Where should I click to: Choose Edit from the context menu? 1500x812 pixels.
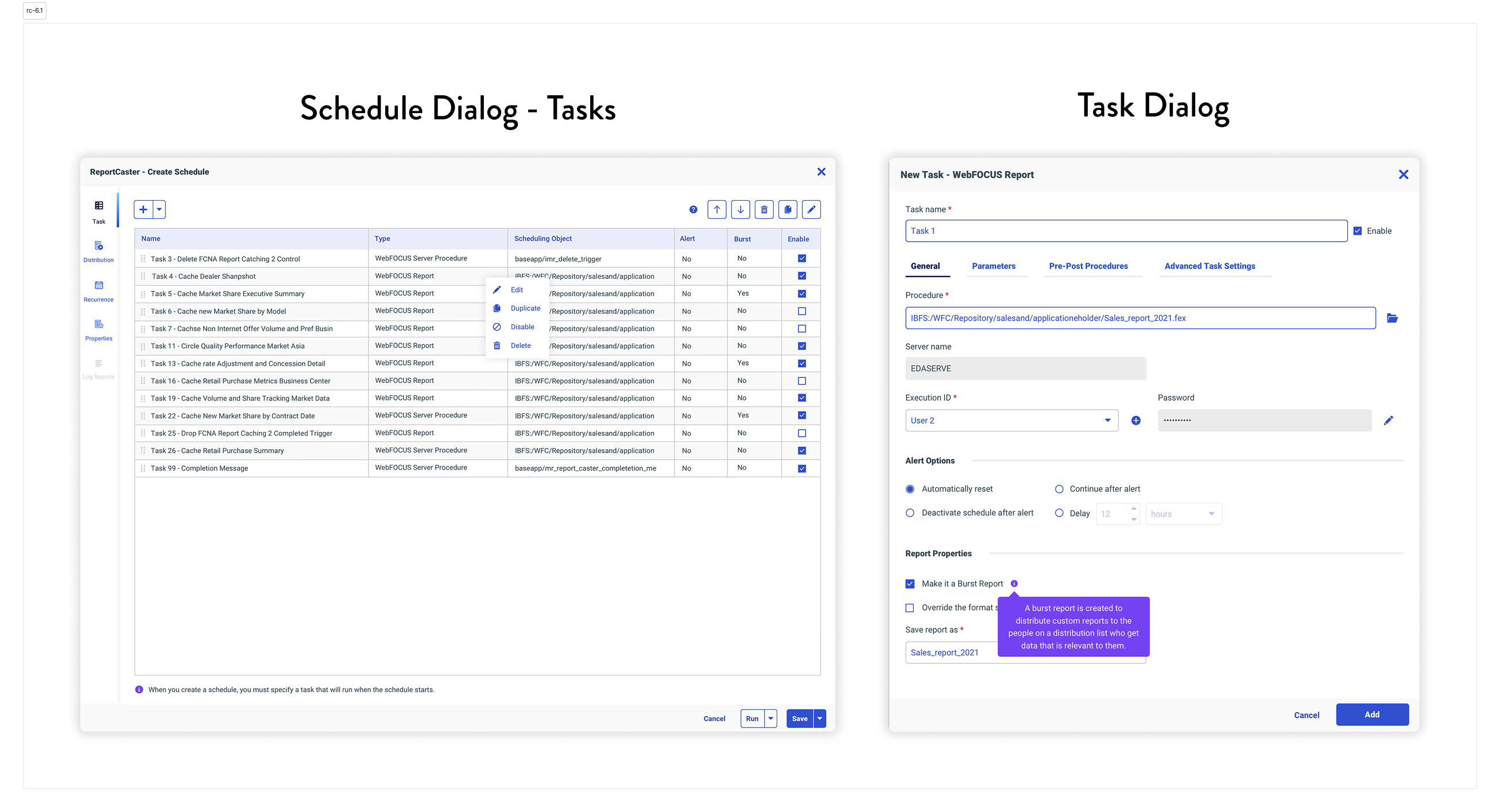point(517,290)
